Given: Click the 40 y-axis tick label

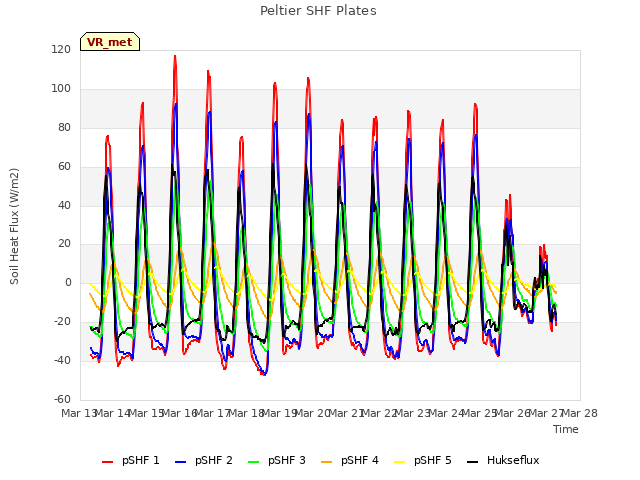Looking at the screenshot, I should coord(64,205).
